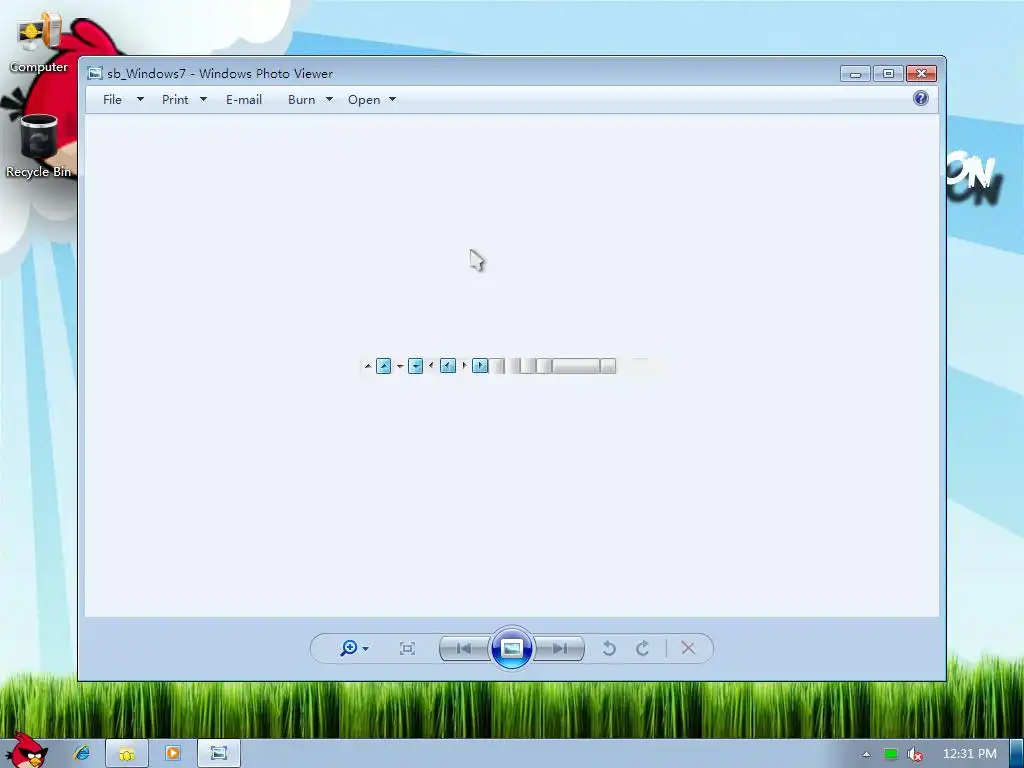The height and width of the screenshot is (768, 1024).
Task: Click the Photo Viewer title bar icon
Action: pos(95,73)
